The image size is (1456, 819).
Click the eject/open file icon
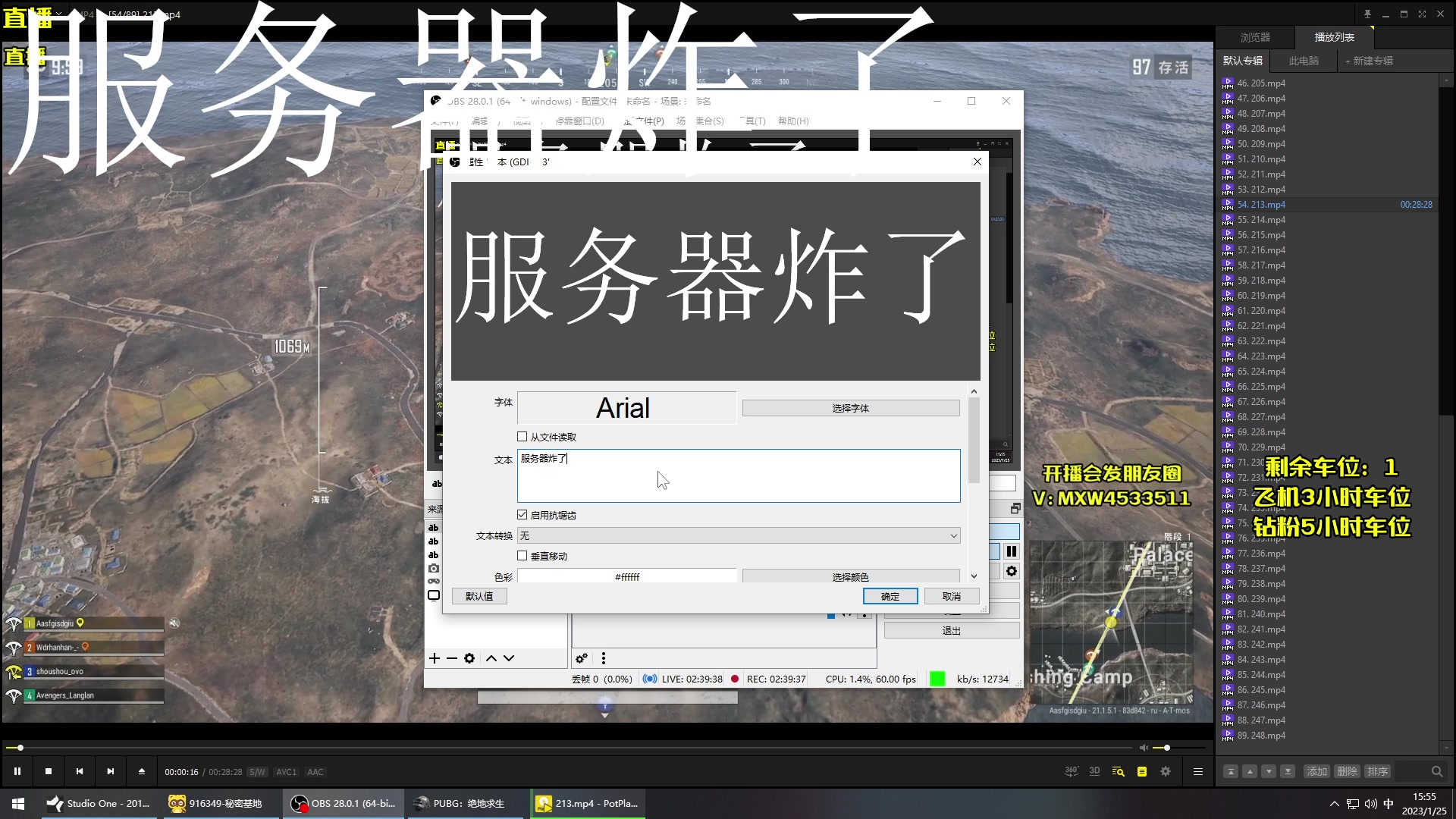tap(142, 771)
